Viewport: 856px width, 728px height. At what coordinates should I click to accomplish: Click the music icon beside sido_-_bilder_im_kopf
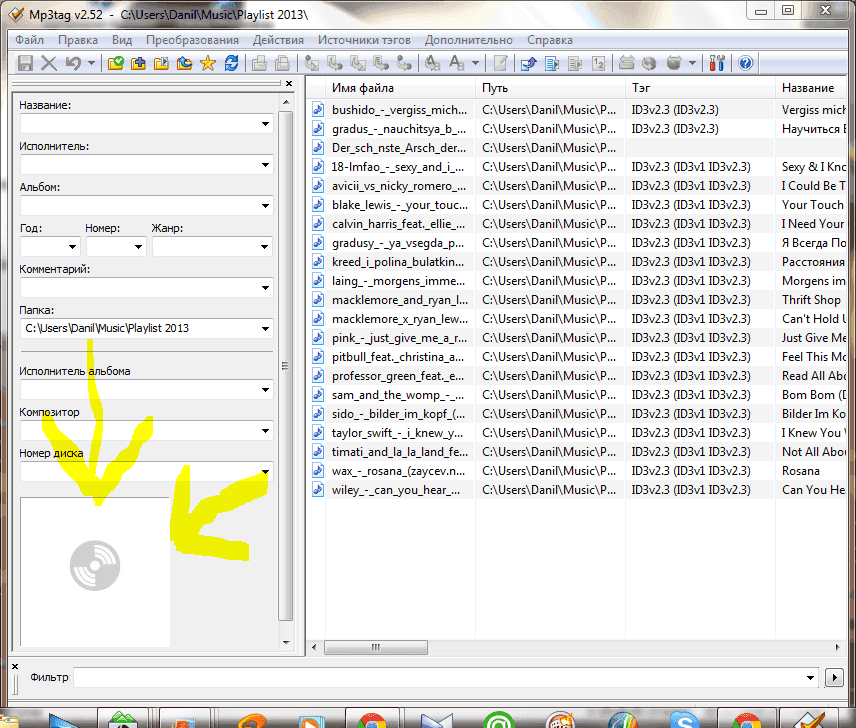[x=318, y=414]
